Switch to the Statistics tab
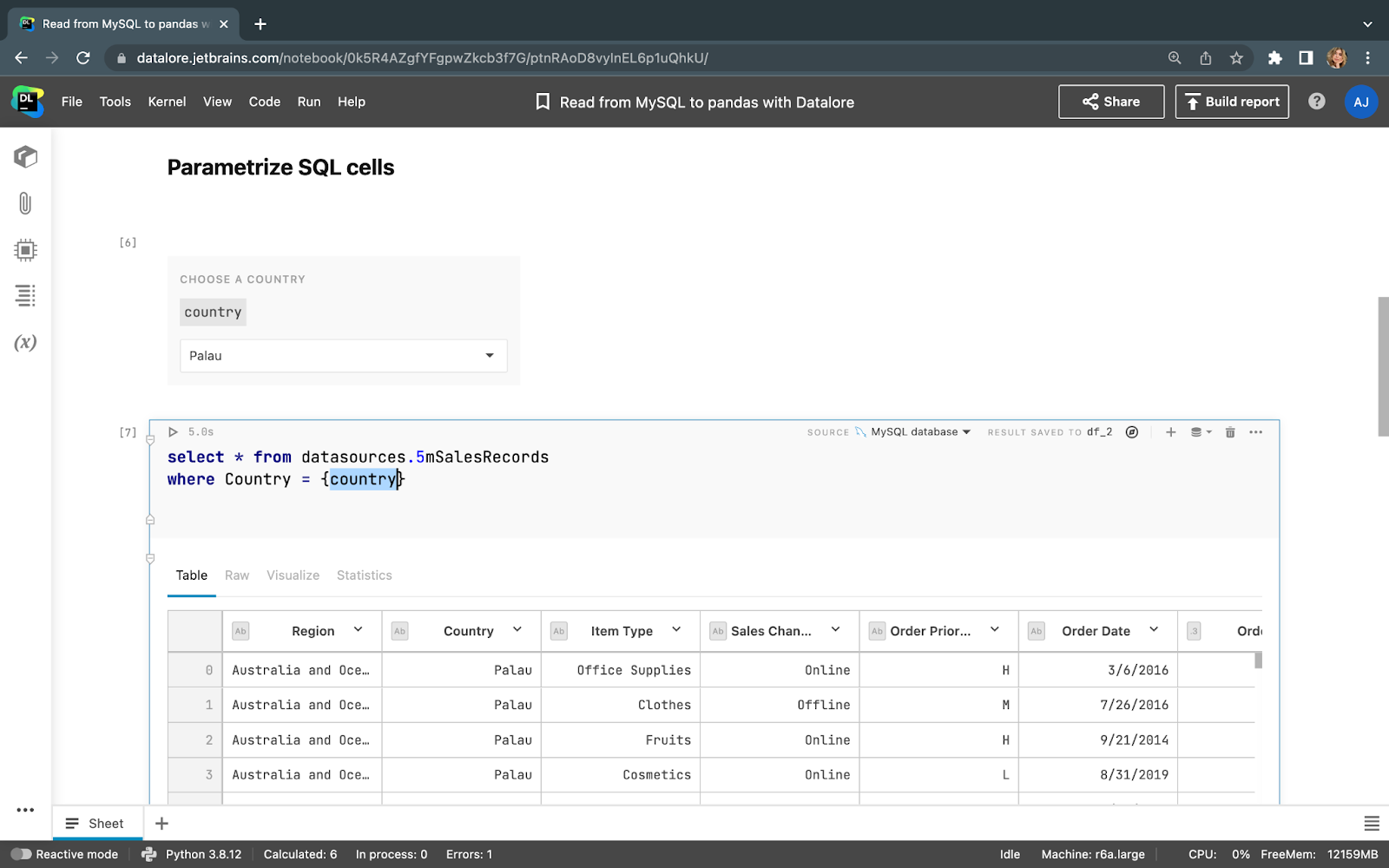The height and width of the screenshot is (868, 1389). coord(365,575)
